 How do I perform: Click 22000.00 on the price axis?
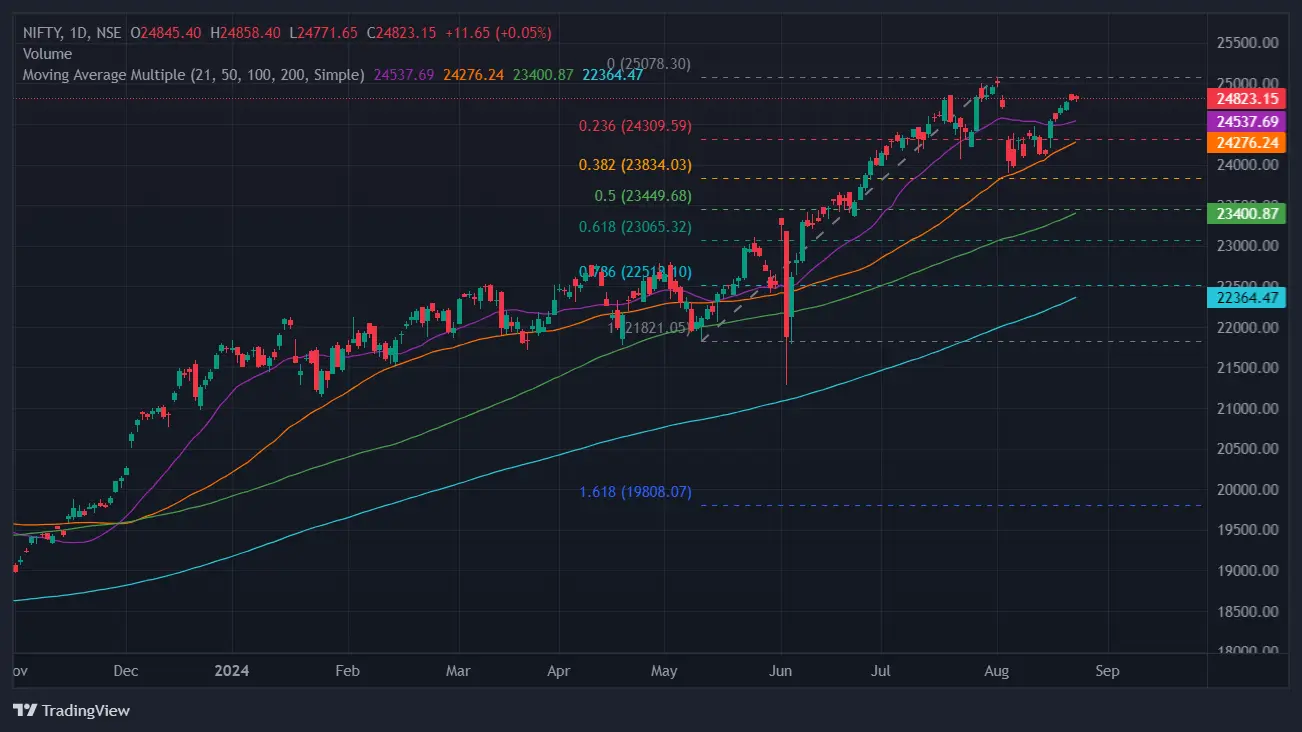[1246, 328]
